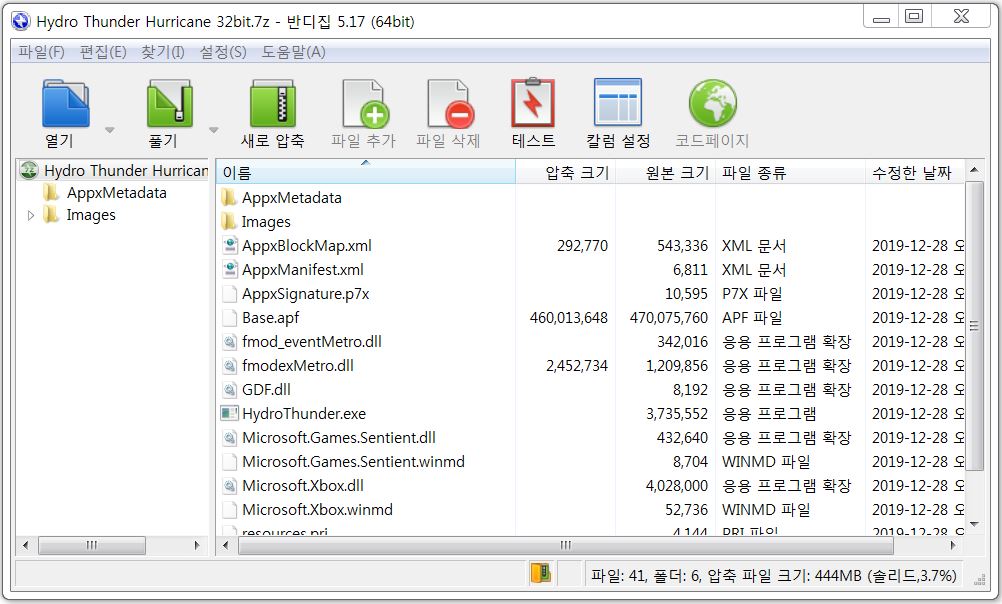Viewport: 1002px width, 604px height.
Task: Select the Microsoft.Xbox.winmd file icon
Action: pyautogui.click(x=229, y=509)
